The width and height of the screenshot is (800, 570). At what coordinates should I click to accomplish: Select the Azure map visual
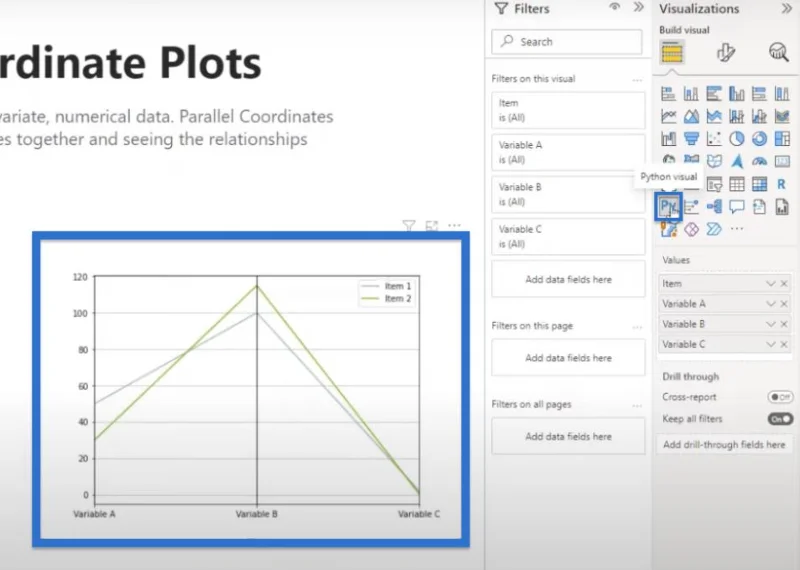pyautogui.click(x=737, y=161)
